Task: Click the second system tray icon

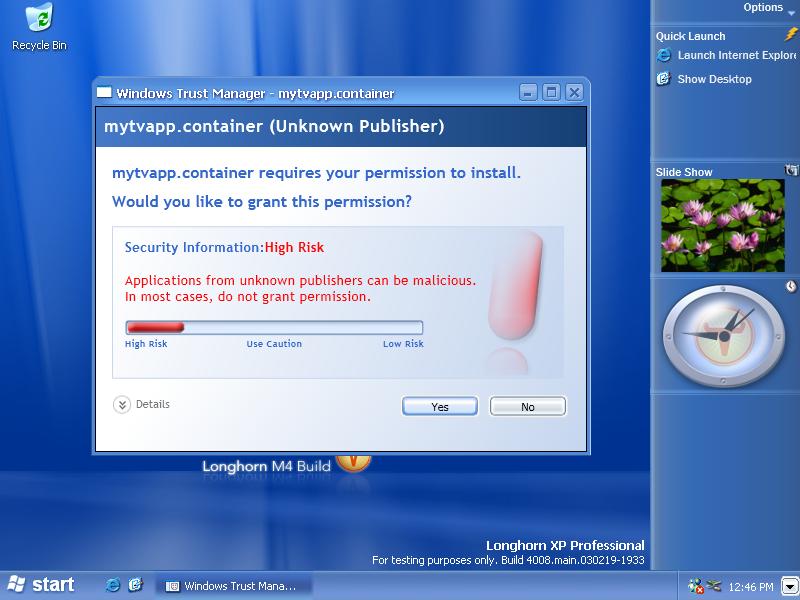Action: click(x=714, y=586)
